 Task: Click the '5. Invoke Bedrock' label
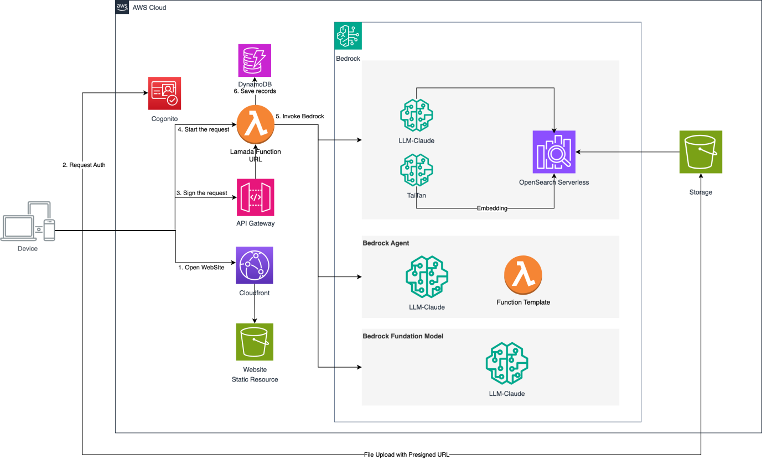[x=300, y=117]
